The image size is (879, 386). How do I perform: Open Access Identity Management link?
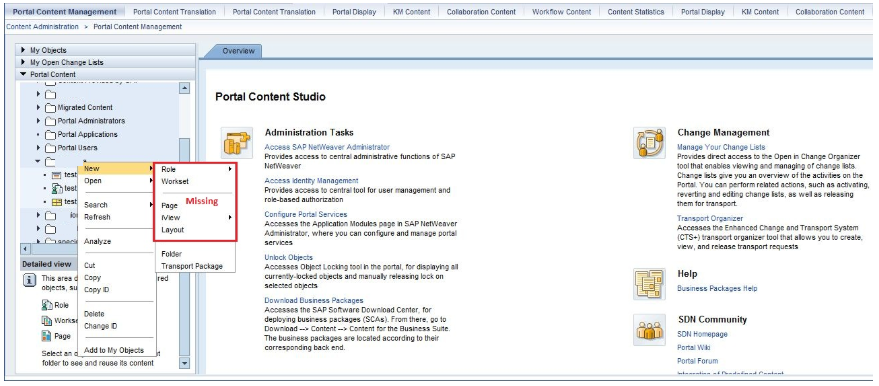pyautogui.click(x=311, y=181)
